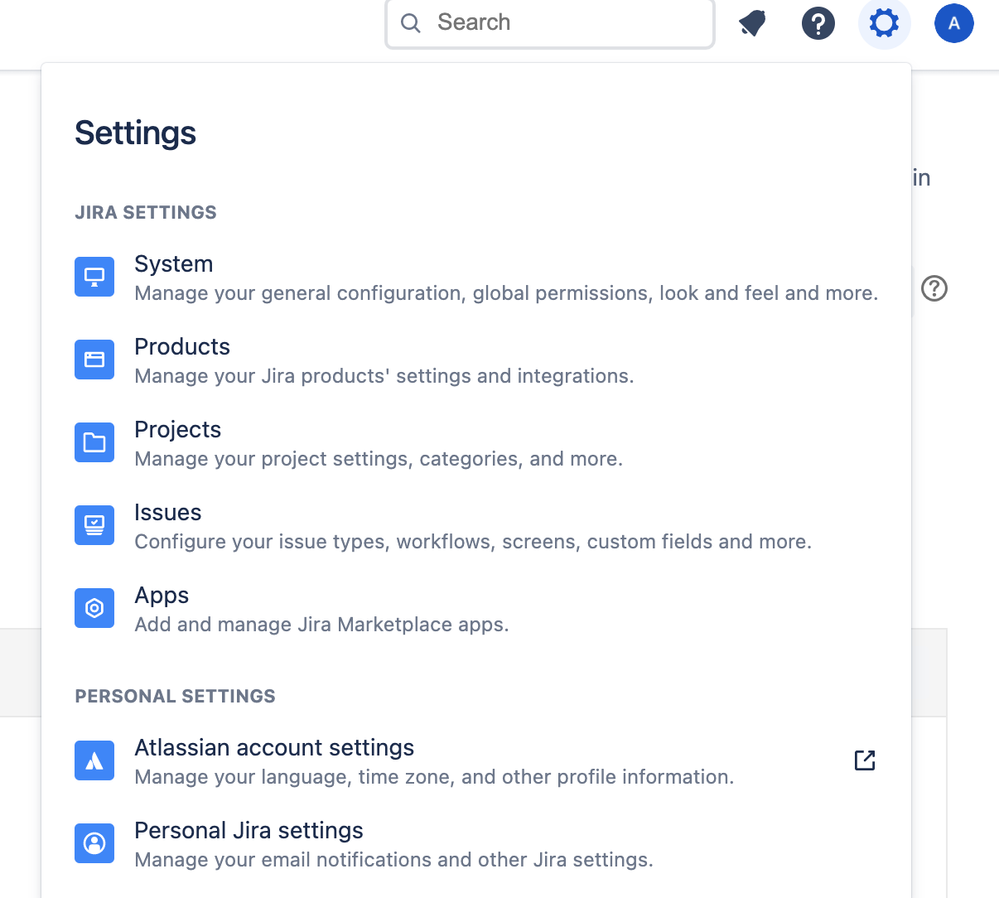Viewport: 999px width, 898px height.
Task: Click the Atlassian logo icon
Action: (94, 760)
